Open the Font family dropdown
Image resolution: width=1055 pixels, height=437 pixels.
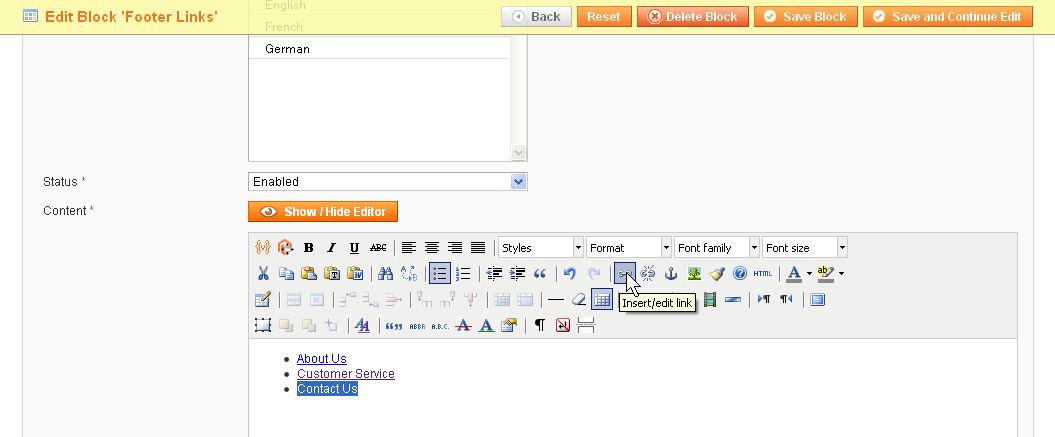[x=717, y=247]
